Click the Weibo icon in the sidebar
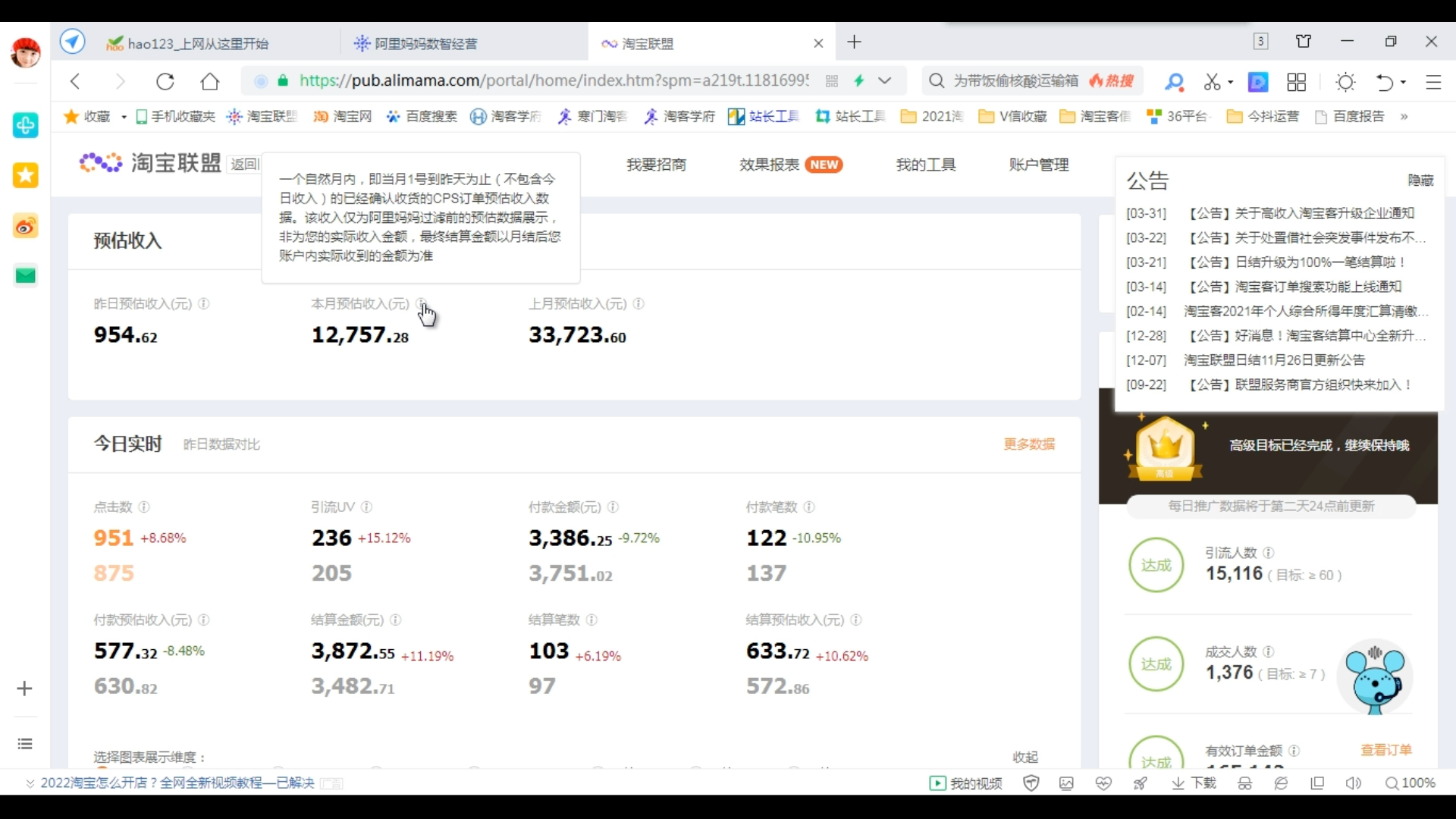The image size is (1456, 819). click(x=25, y=225)
